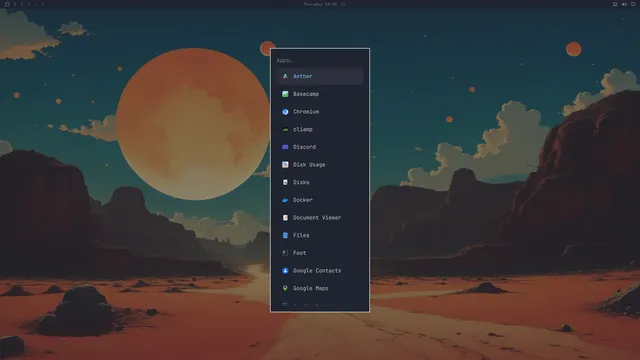The width and height of the screenshot is (640, 360).
Task: Open the Document Viewer entry
Action: pos(320,218)
